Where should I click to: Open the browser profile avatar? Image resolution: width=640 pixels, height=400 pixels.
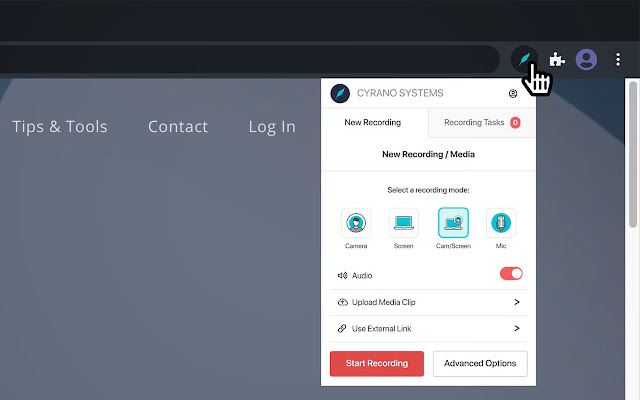(586, 60)
